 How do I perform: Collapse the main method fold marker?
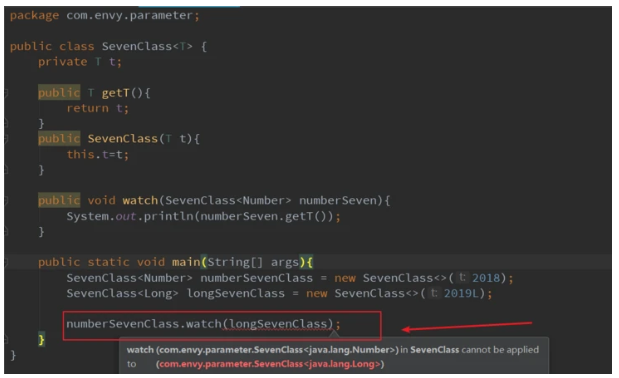point(6,262)
